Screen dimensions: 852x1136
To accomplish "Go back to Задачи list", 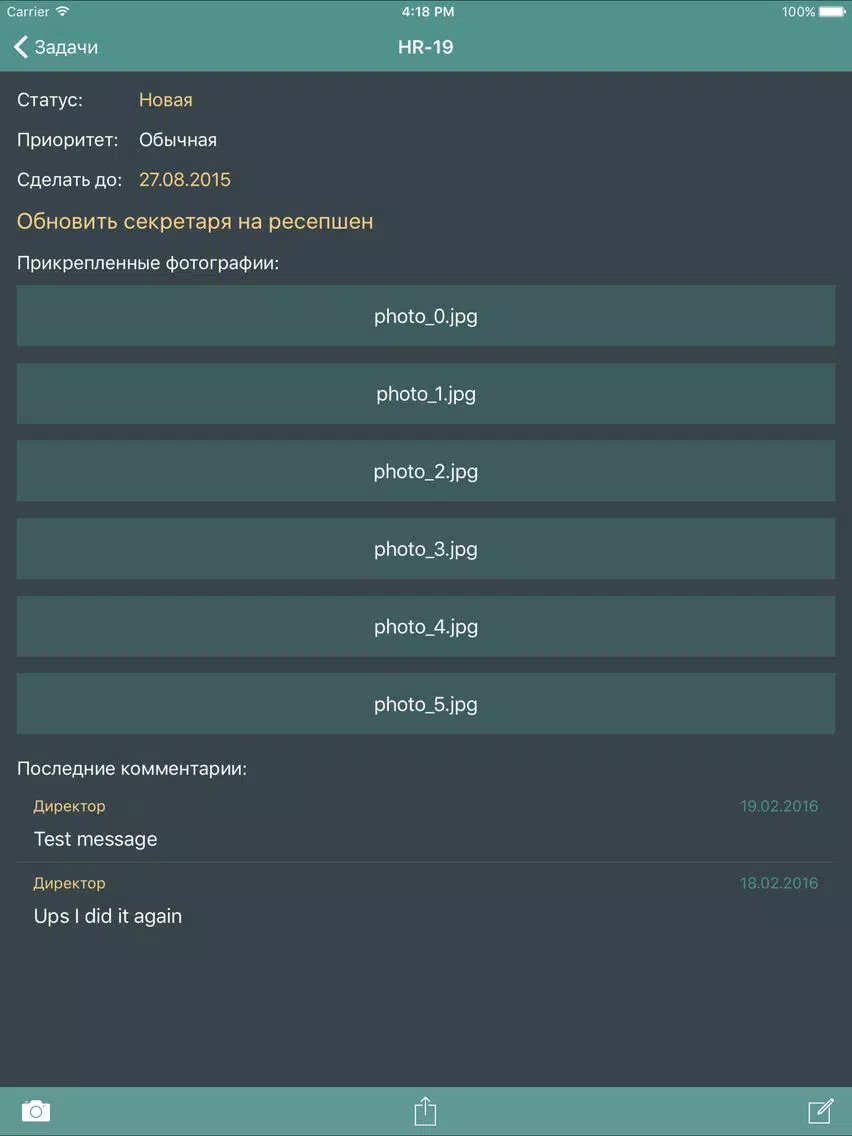I will (56, 47).
